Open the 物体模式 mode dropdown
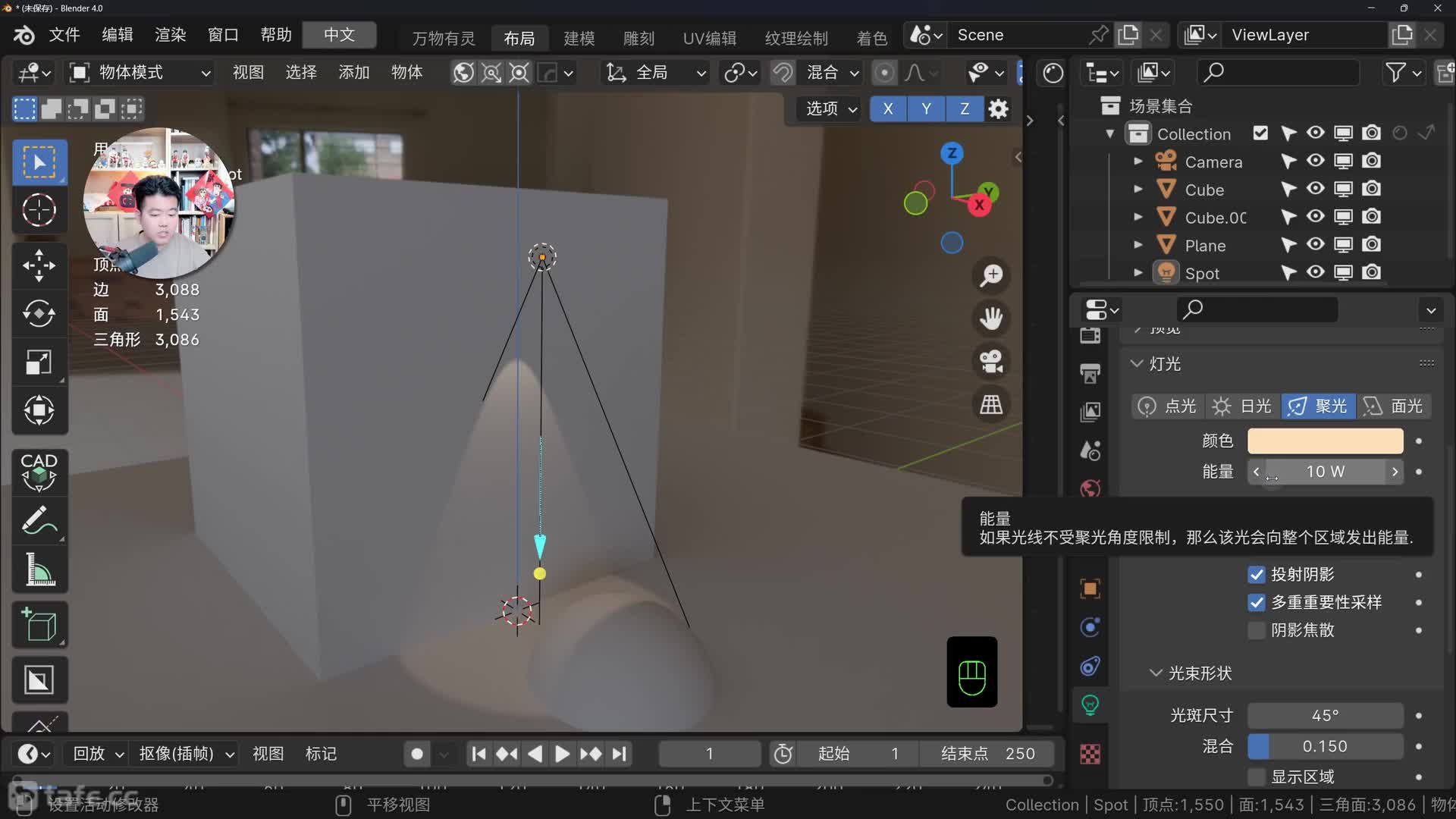1456x819 pixels. (140, 73)
